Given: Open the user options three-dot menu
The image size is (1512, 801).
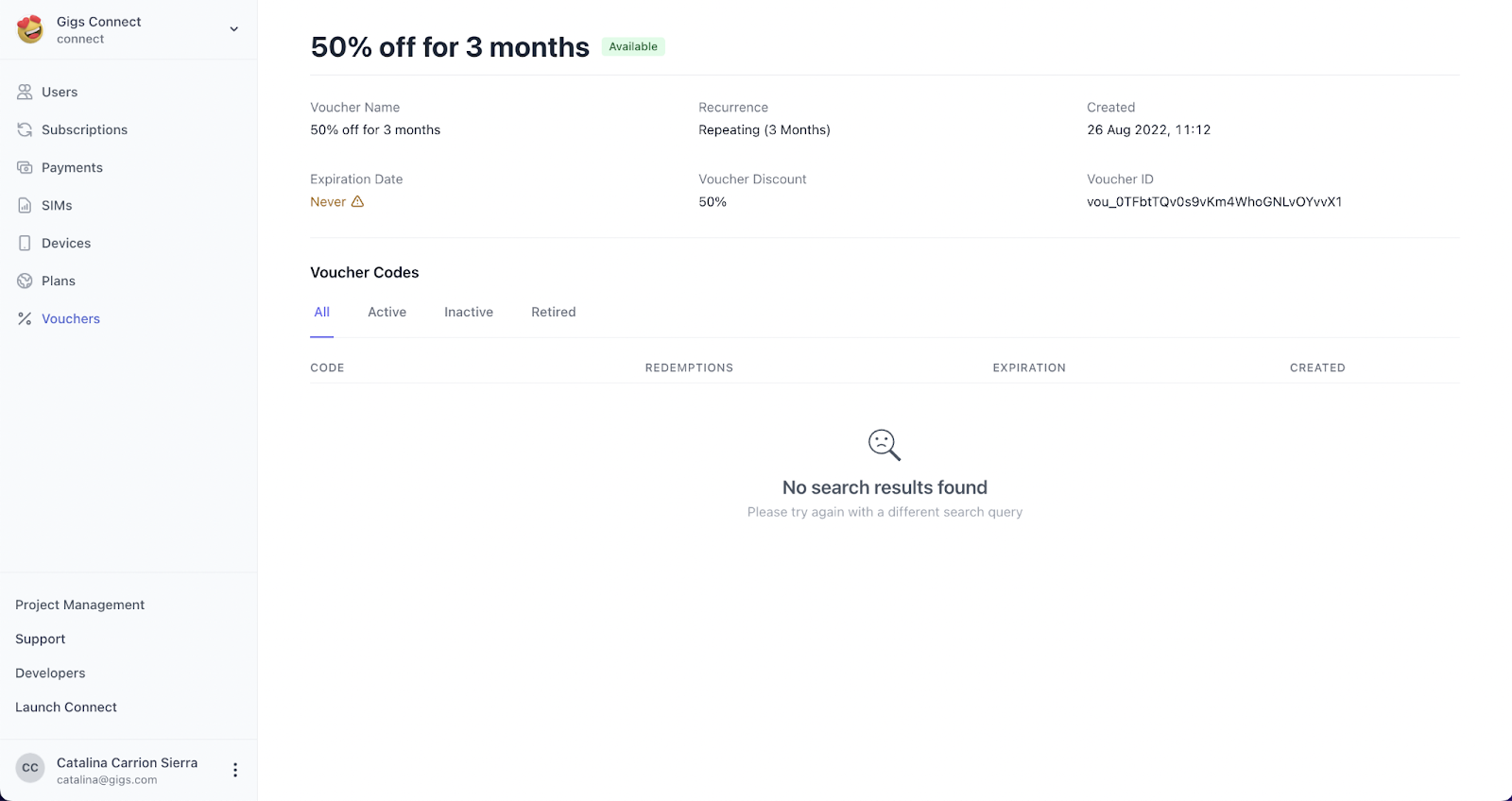Looking at the screenshot, I should 235,770.
